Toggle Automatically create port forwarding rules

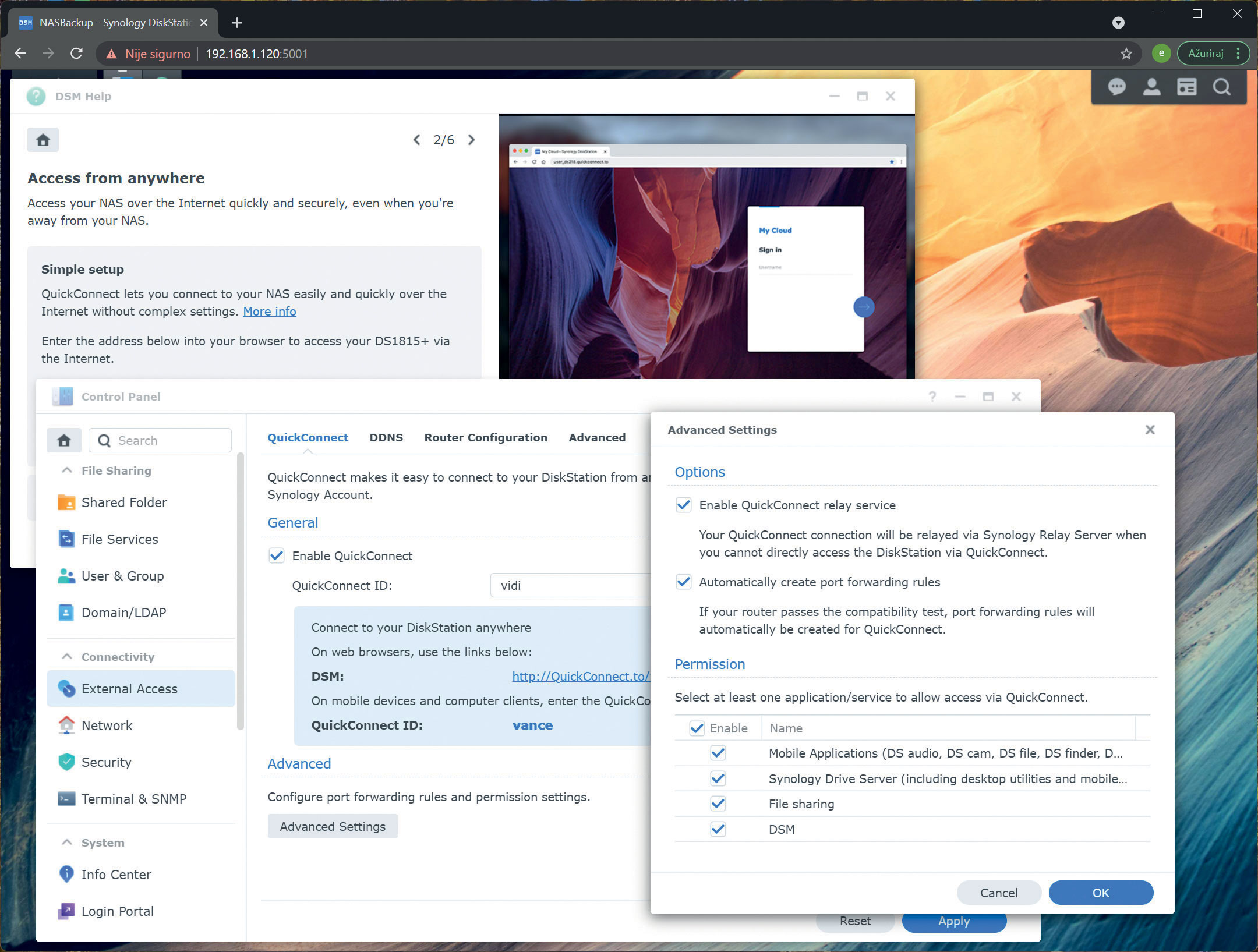(x=684, y=582)
